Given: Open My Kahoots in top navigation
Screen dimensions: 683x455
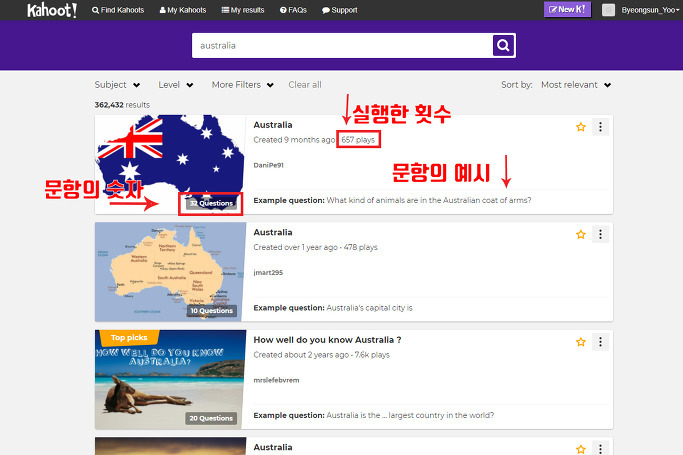Looking at the screenshot, I should pyautogui.click(x=183, y=10).
